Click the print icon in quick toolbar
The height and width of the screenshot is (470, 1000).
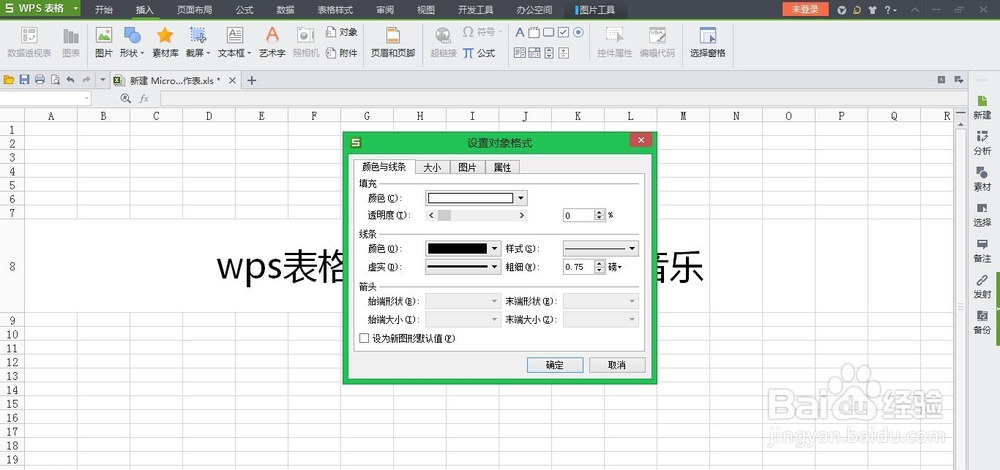[40, 80]
